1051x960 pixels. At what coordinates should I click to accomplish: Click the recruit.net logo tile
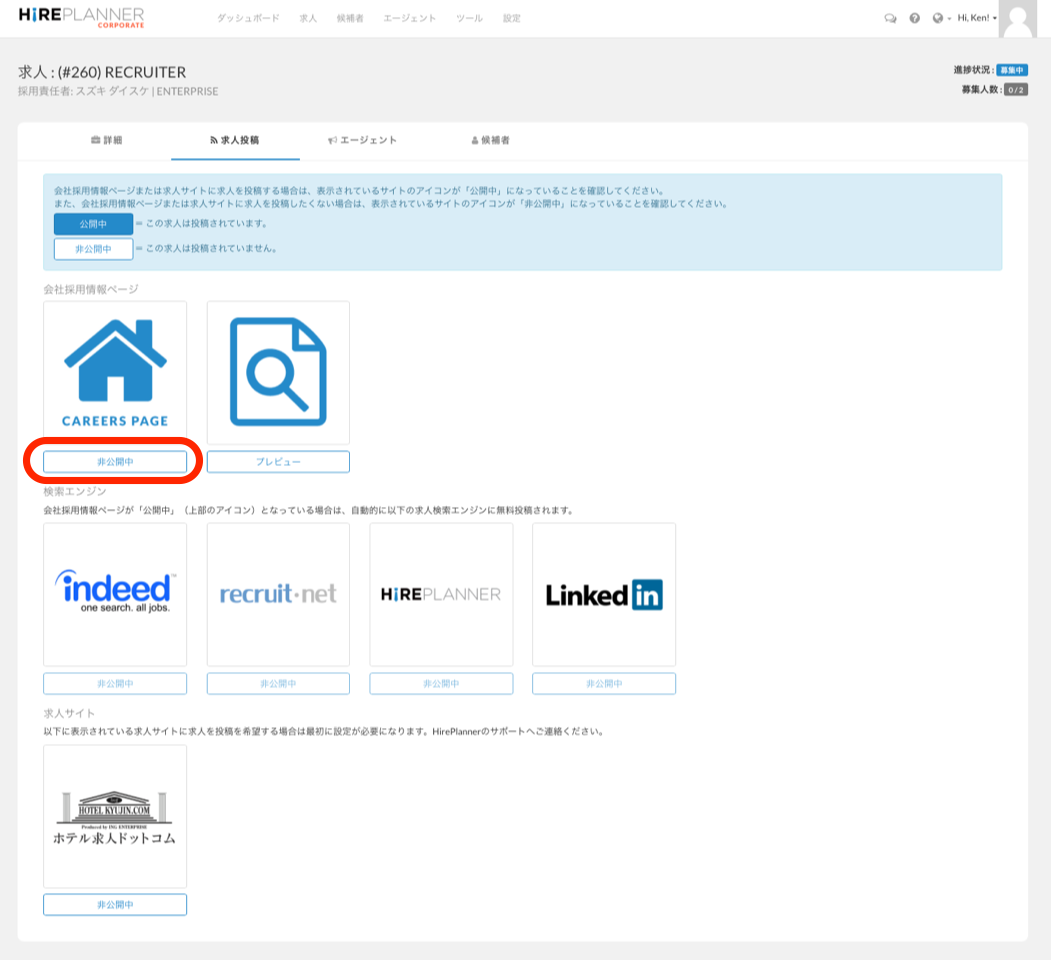pos(277,594)
